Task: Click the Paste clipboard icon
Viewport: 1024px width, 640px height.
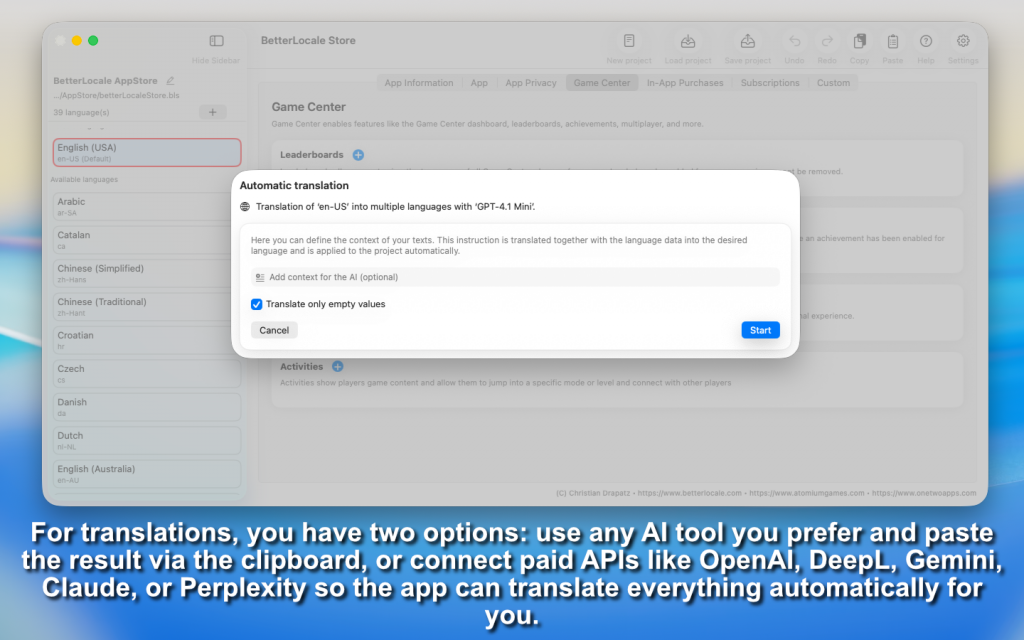Action: click(893, 42)
